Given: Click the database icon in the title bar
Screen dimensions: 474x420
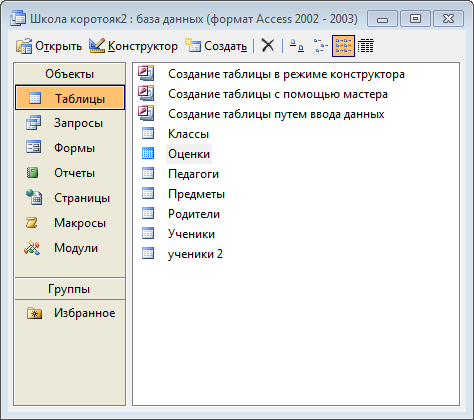Looking at the screenshot, I should point(18,18).
